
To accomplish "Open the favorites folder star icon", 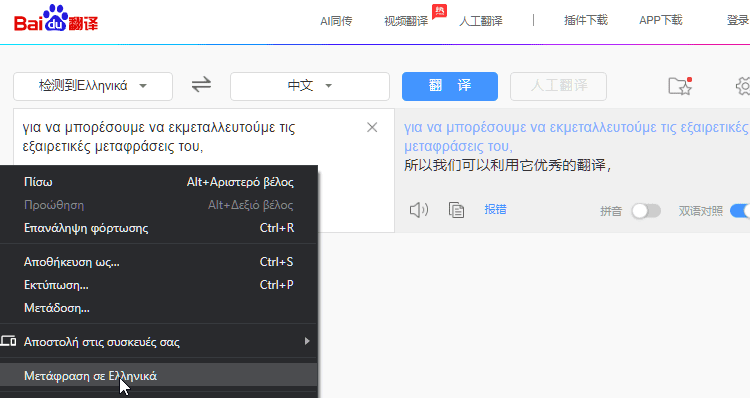I will pyautogui.click(x=680, y=86).
